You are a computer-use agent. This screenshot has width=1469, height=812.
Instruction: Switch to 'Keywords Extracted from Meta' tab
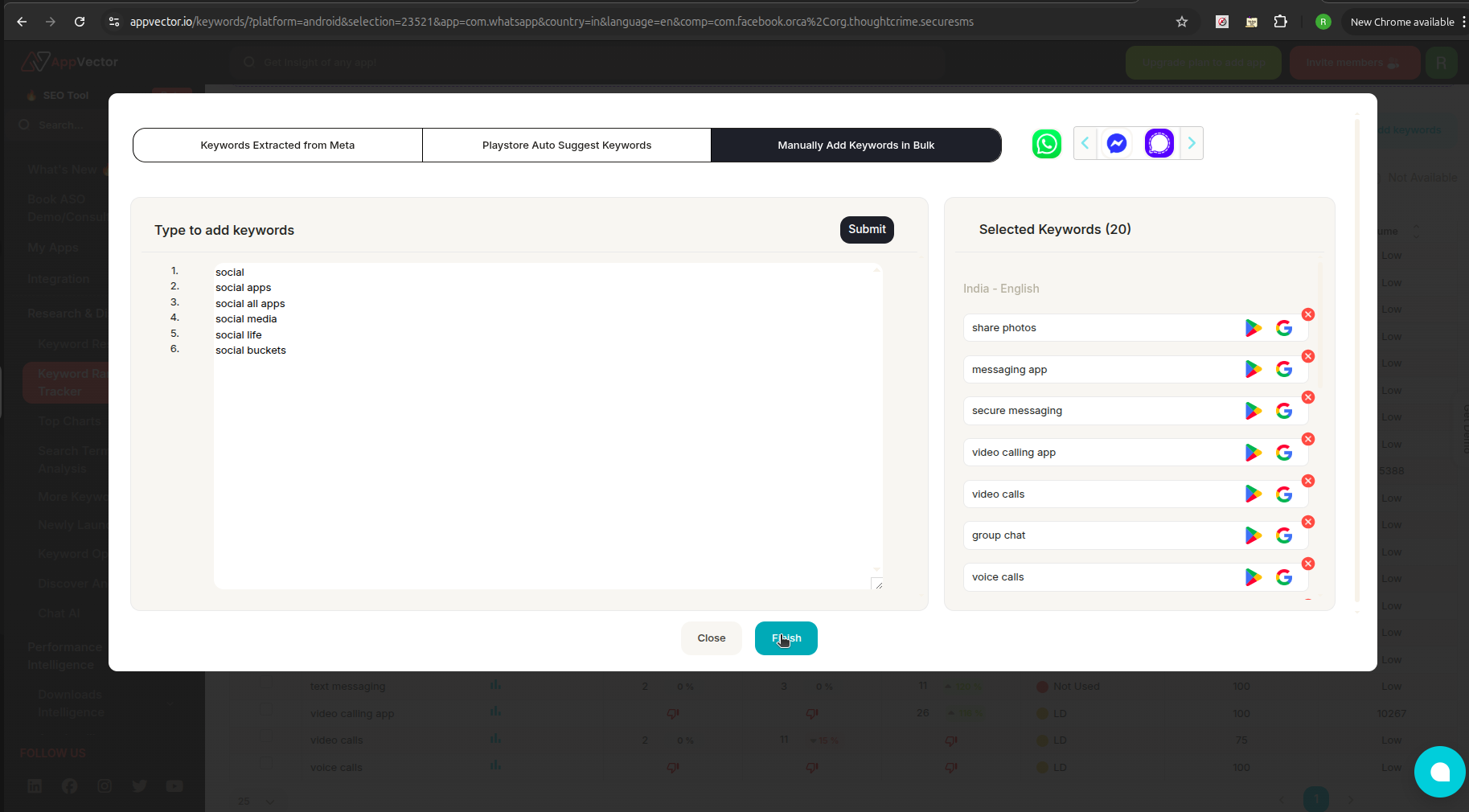[277, 145]
